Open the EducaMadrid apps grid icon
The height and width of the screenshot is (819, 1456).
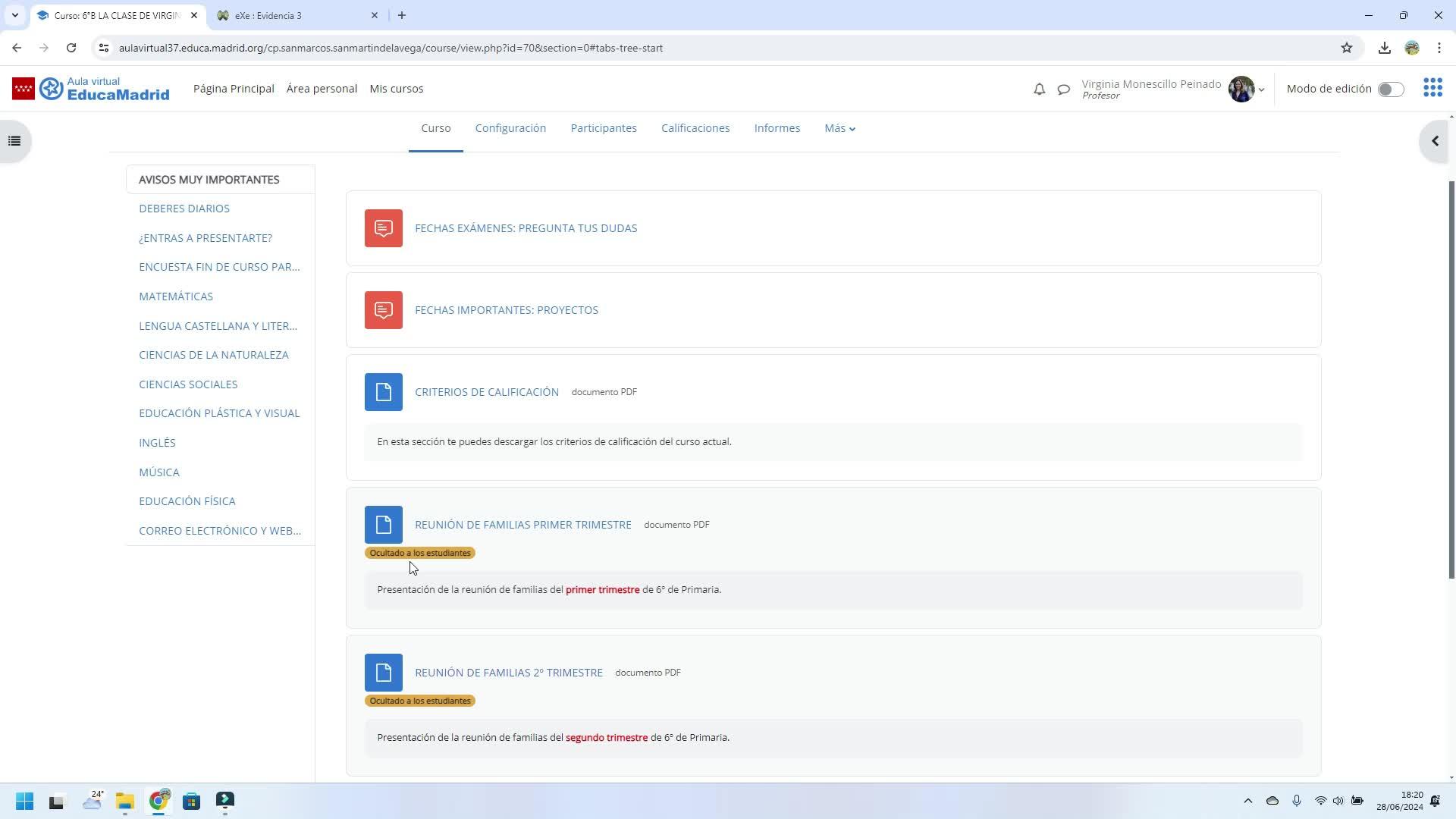(x=1432, y=88)
